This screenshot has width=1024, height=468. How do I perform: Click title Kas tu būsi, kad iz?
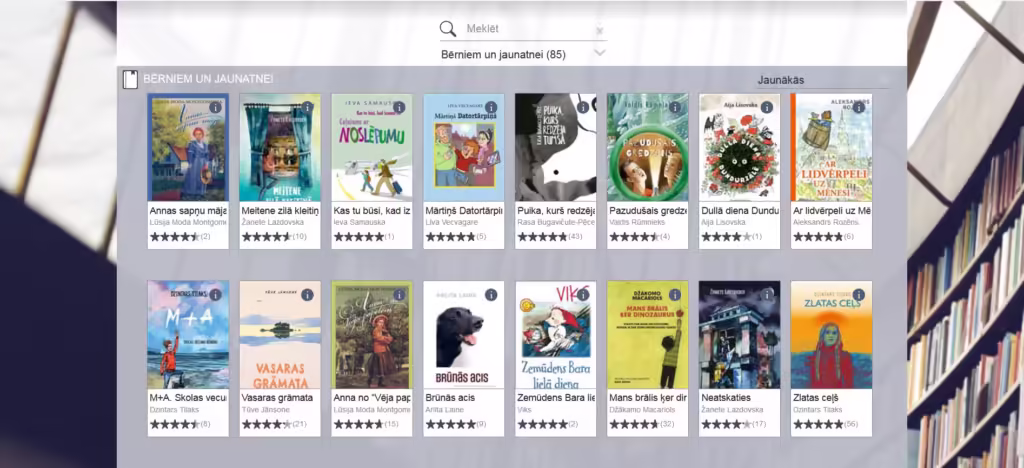(372, 210)
